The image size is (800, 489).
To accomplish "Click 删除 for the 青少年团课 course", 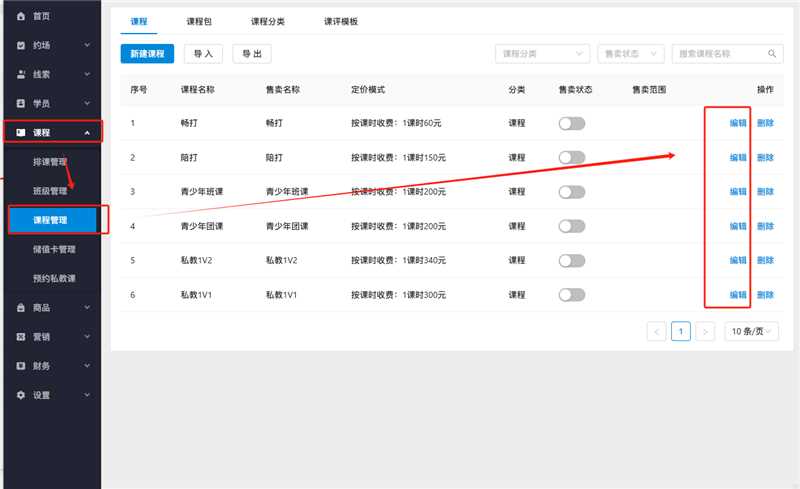I will (x=765, y=226).
